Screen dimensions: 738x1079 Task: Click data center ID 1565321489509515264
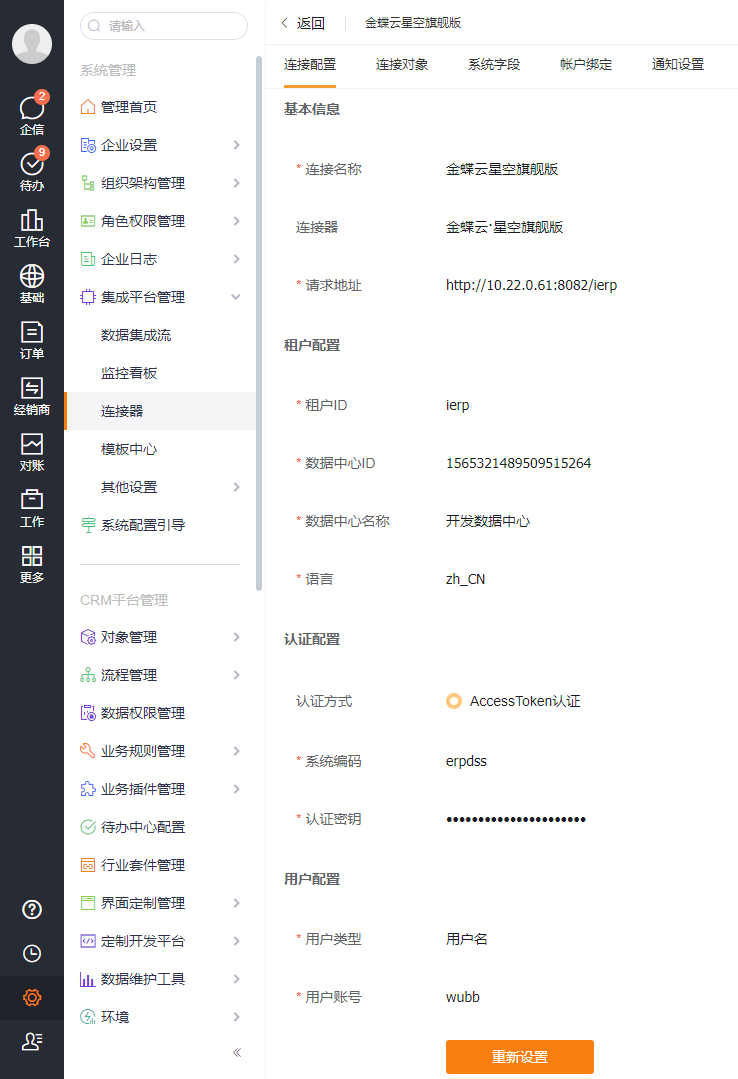(518, 463)
